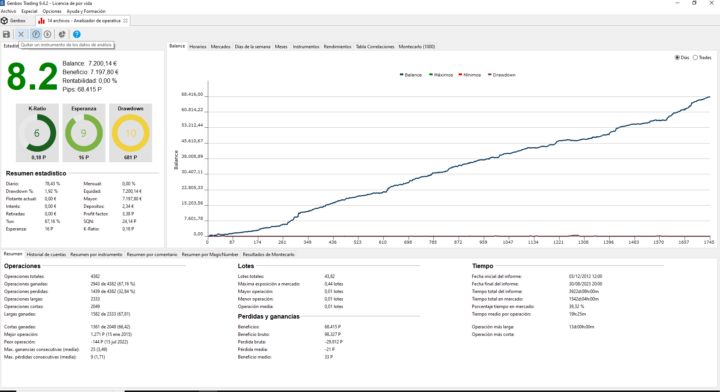
Task: Switch to the Meses tab
Action: point(281,47)
